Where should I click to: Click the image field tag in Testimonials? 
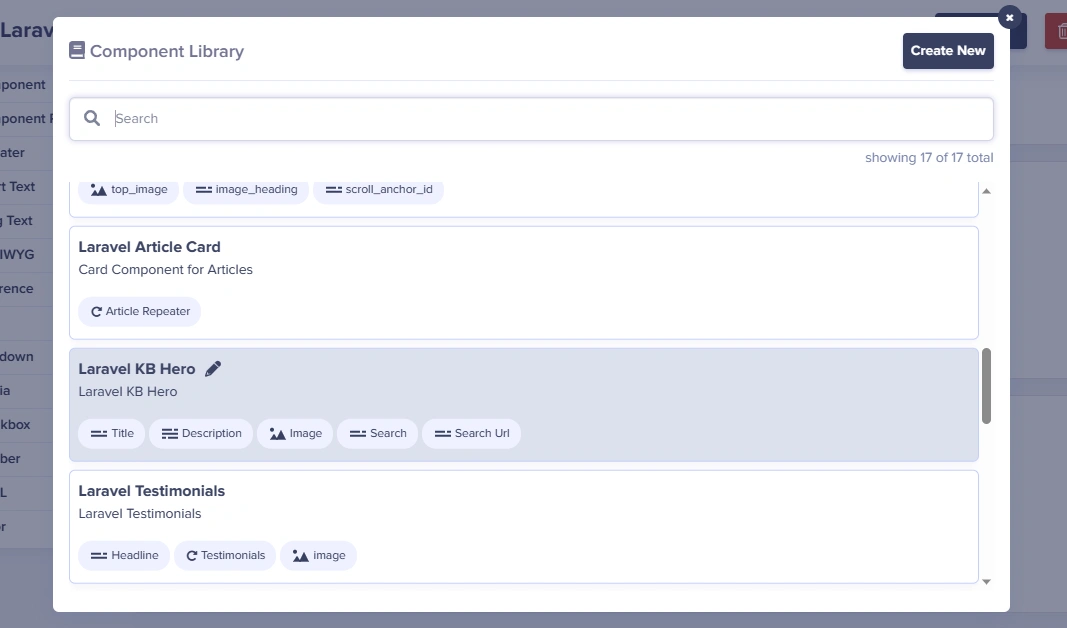(318, 555)
